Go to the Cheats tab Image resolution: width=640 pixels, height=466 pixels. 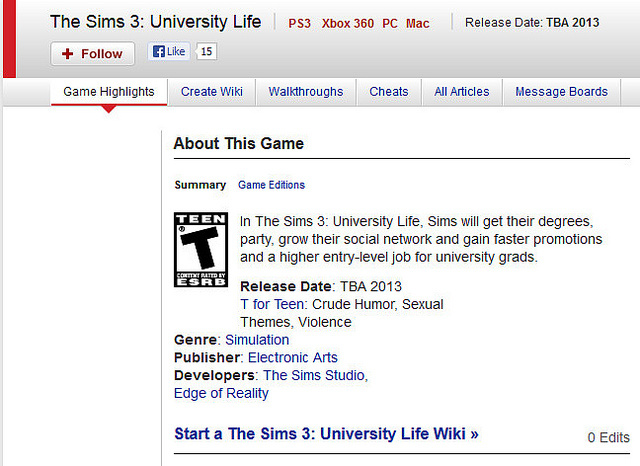pos(389,92)
